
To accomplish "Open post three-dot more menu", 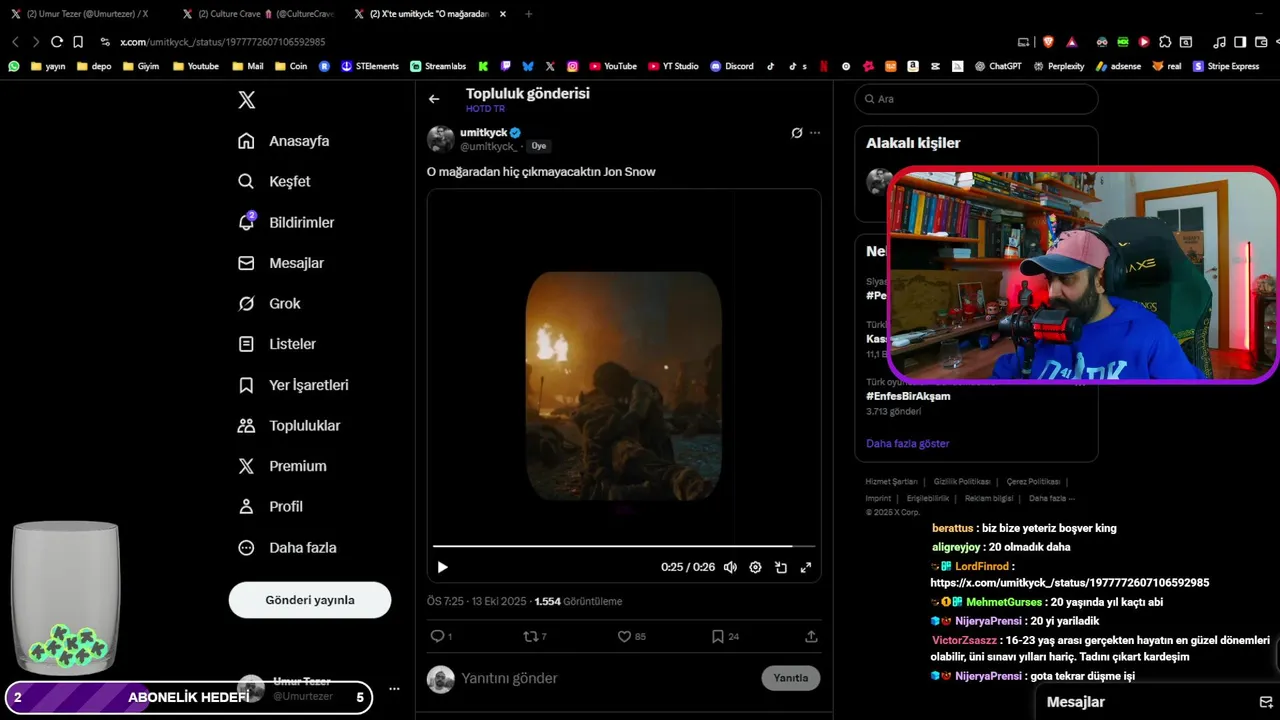I will click(815, 133).
